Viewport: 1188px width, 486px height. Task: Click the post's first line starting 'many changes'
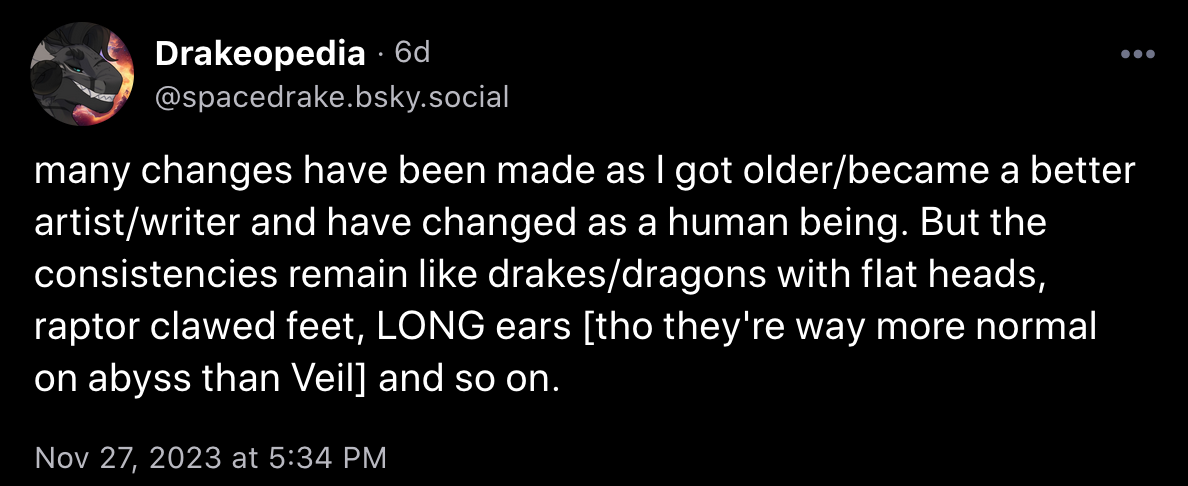[585, 172]
